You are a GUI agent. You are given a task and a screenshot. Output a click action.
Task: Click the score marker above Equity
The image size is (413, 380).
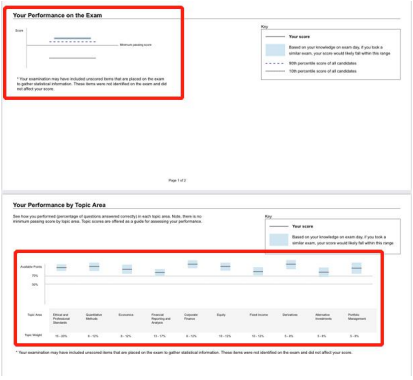pos(225,266)
